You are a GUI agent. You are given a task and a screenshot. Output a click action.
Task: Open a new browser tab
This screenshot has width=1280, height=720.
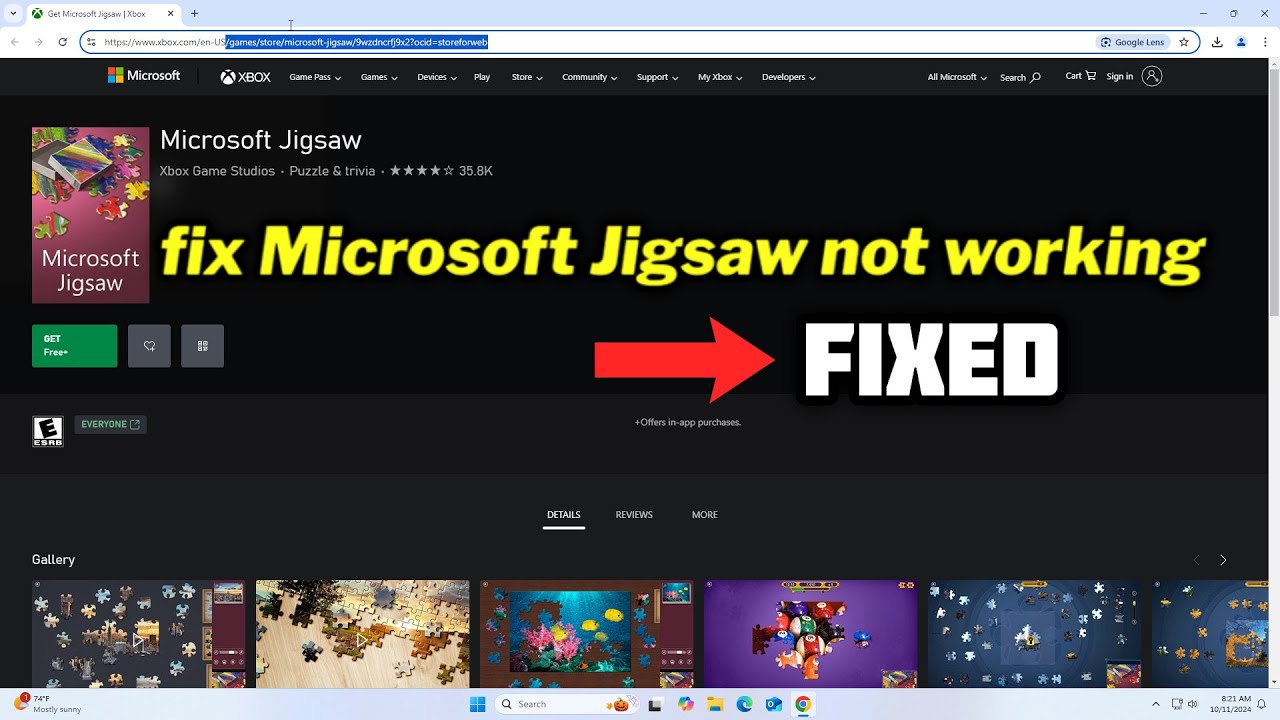click(x=194, y=14)
